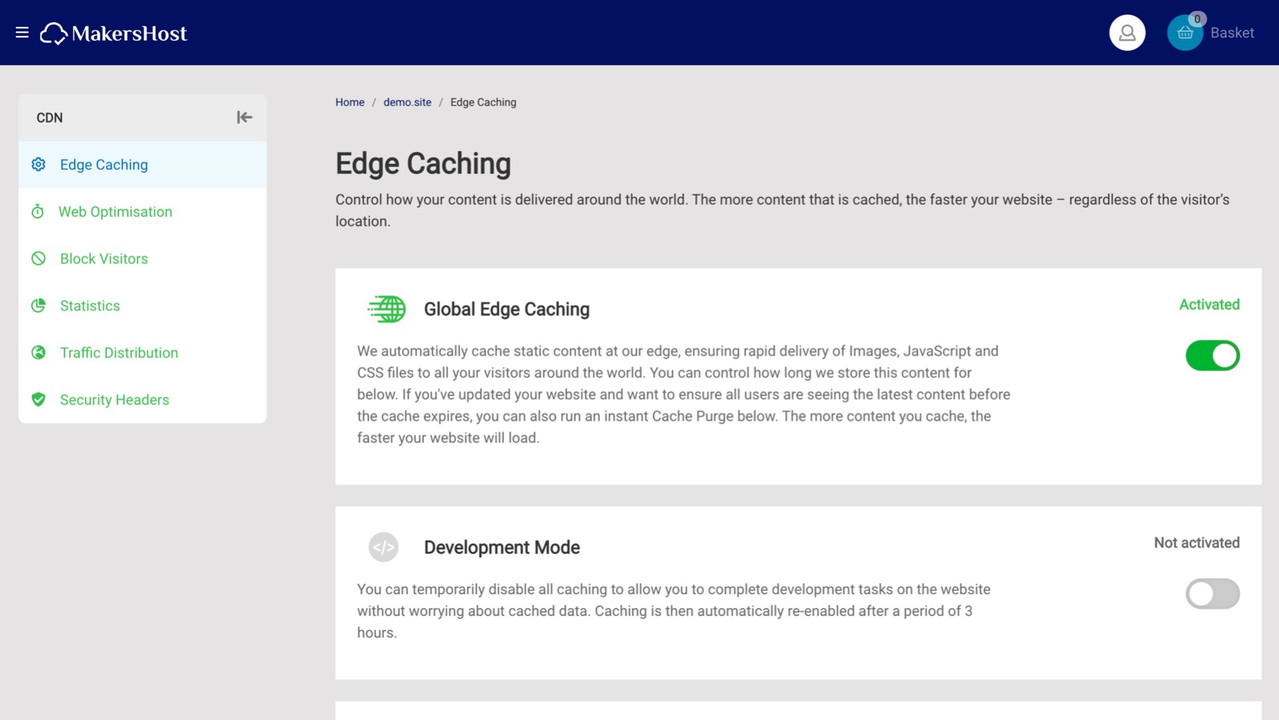Enable the Development Mode toggle
Screen dimensions: 1279x720
click(x=1212, y=594)
